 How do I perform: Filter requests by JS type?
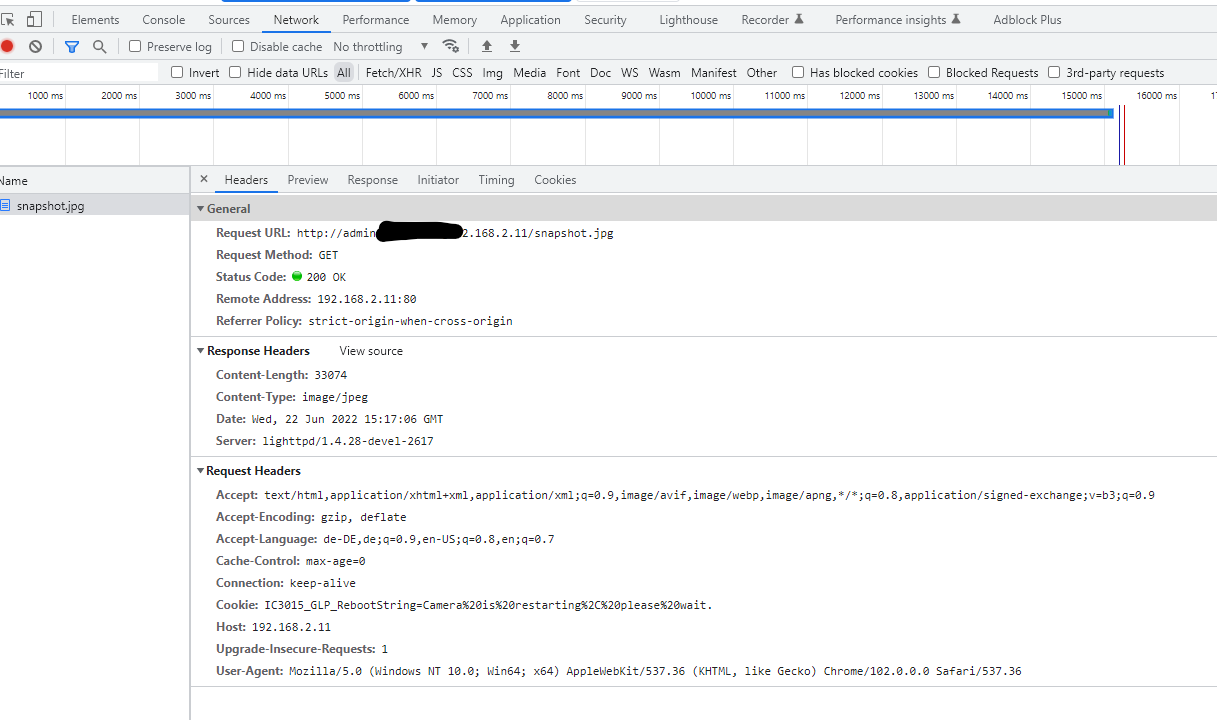437,72
